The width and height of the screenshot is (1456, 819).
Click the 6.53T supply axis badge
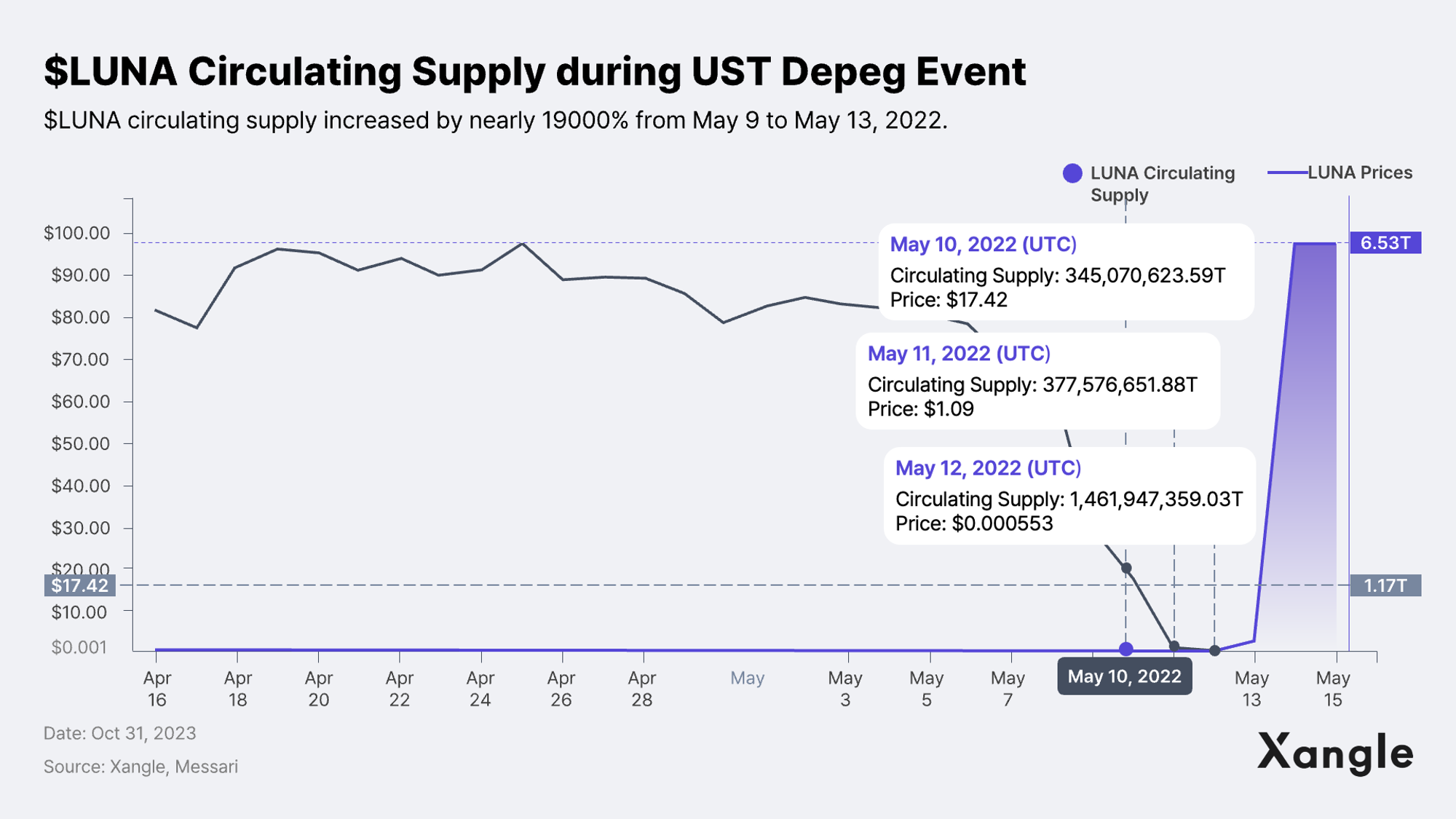pyautogui.click(x=1385, y=242)
